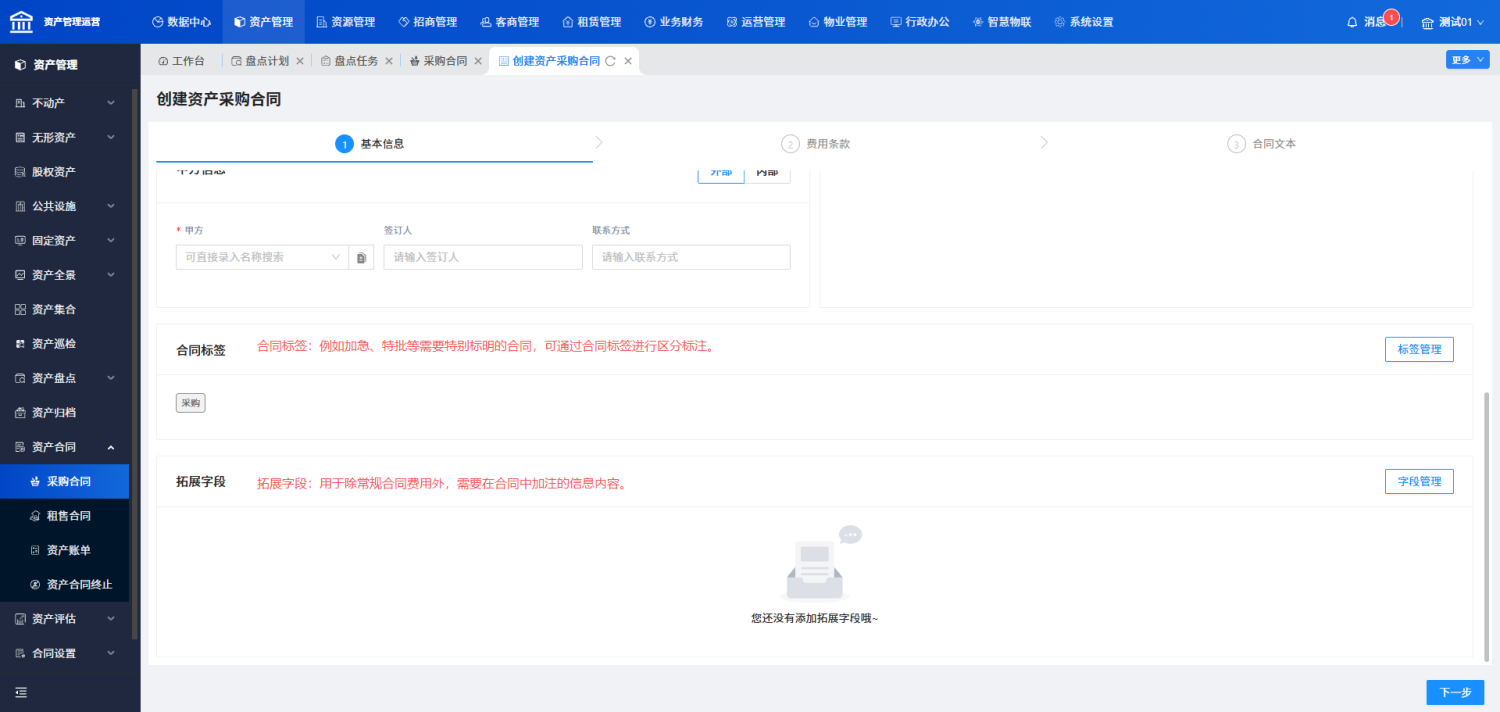Open the 测试01 user dropdown

click(x=1453, y=22)
